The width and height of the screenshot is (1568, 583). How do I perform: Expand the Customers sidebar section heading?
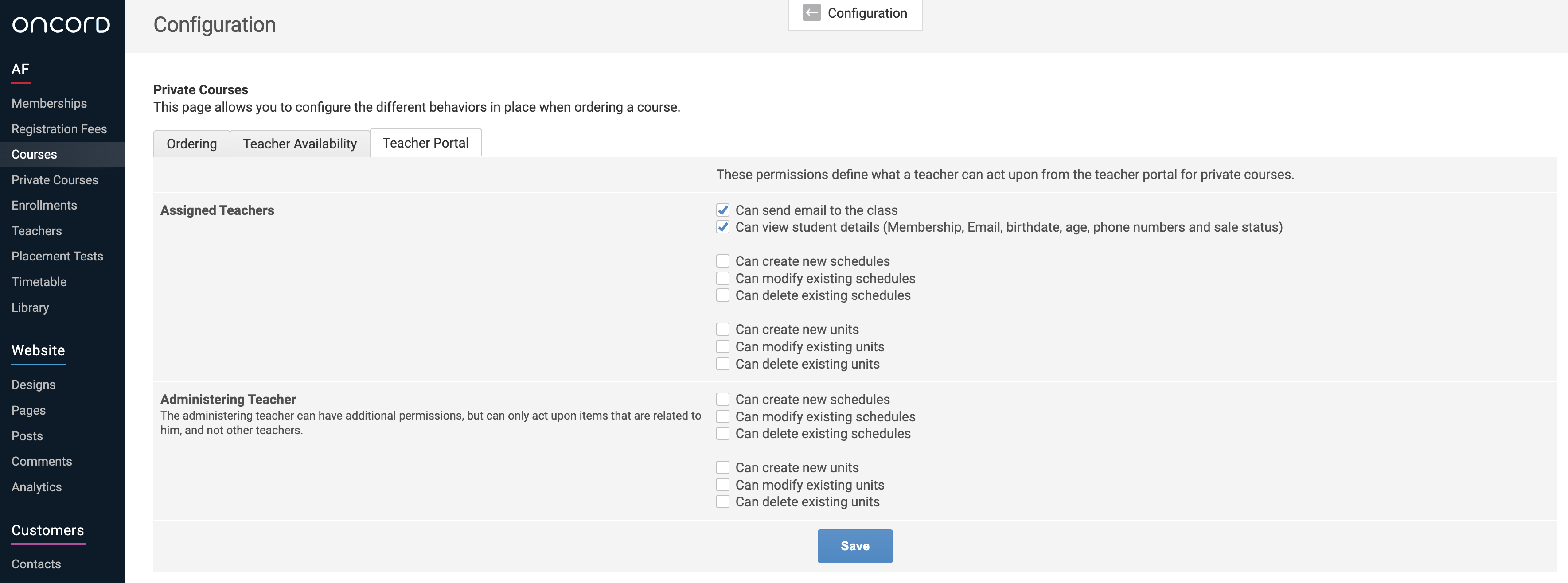47,530
